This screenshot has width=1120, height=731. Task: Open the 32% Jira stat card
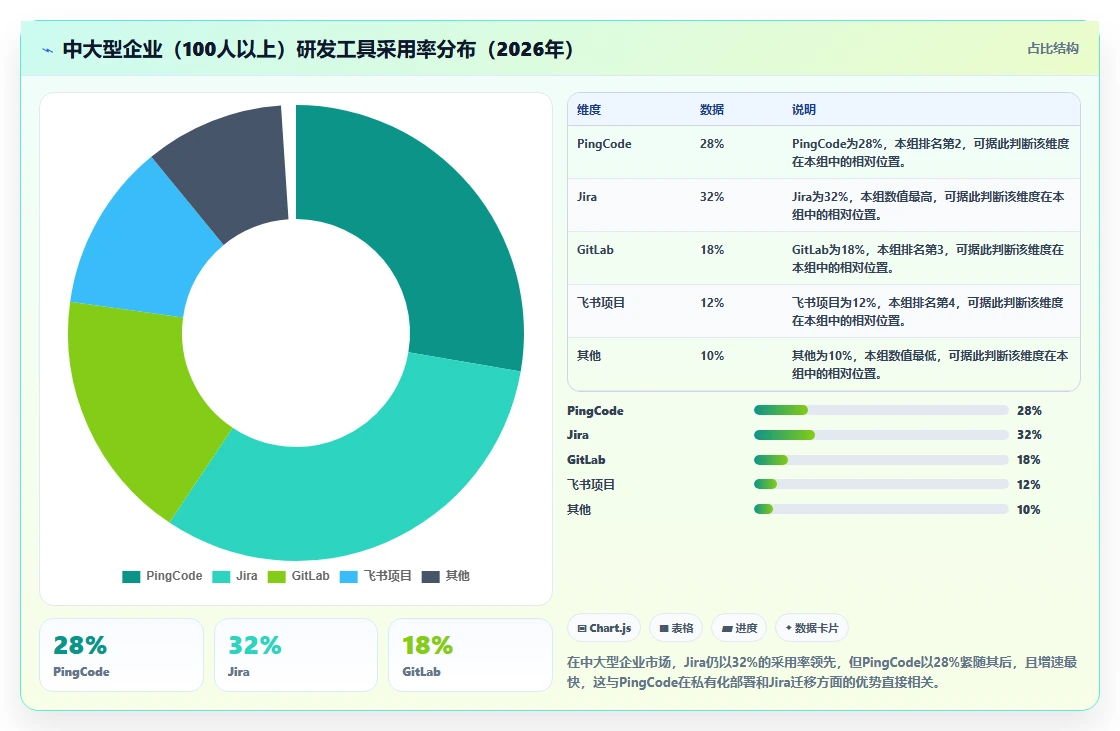point(296,655)
